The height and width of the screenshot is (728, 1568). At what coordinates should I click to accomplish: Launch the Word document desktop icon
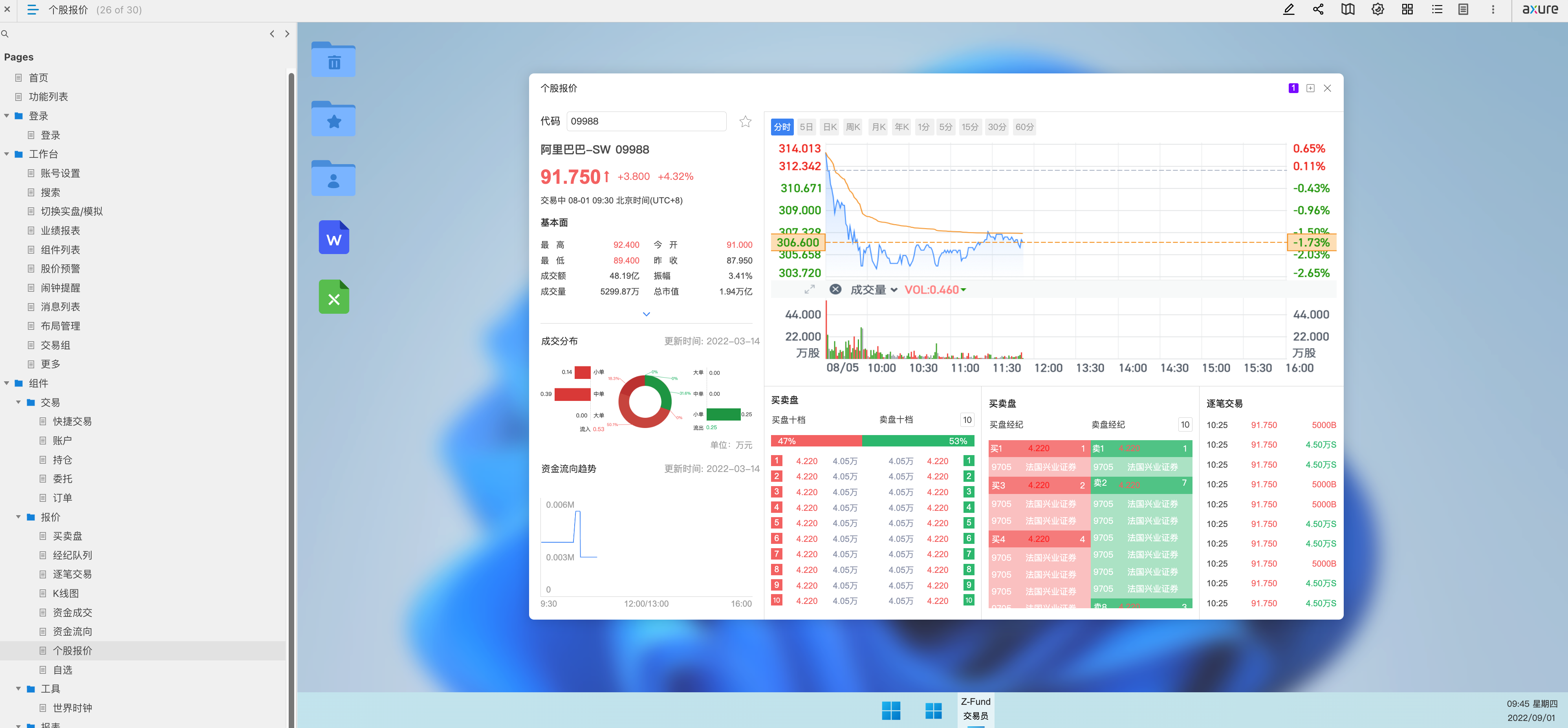click(x=333, y=238)
